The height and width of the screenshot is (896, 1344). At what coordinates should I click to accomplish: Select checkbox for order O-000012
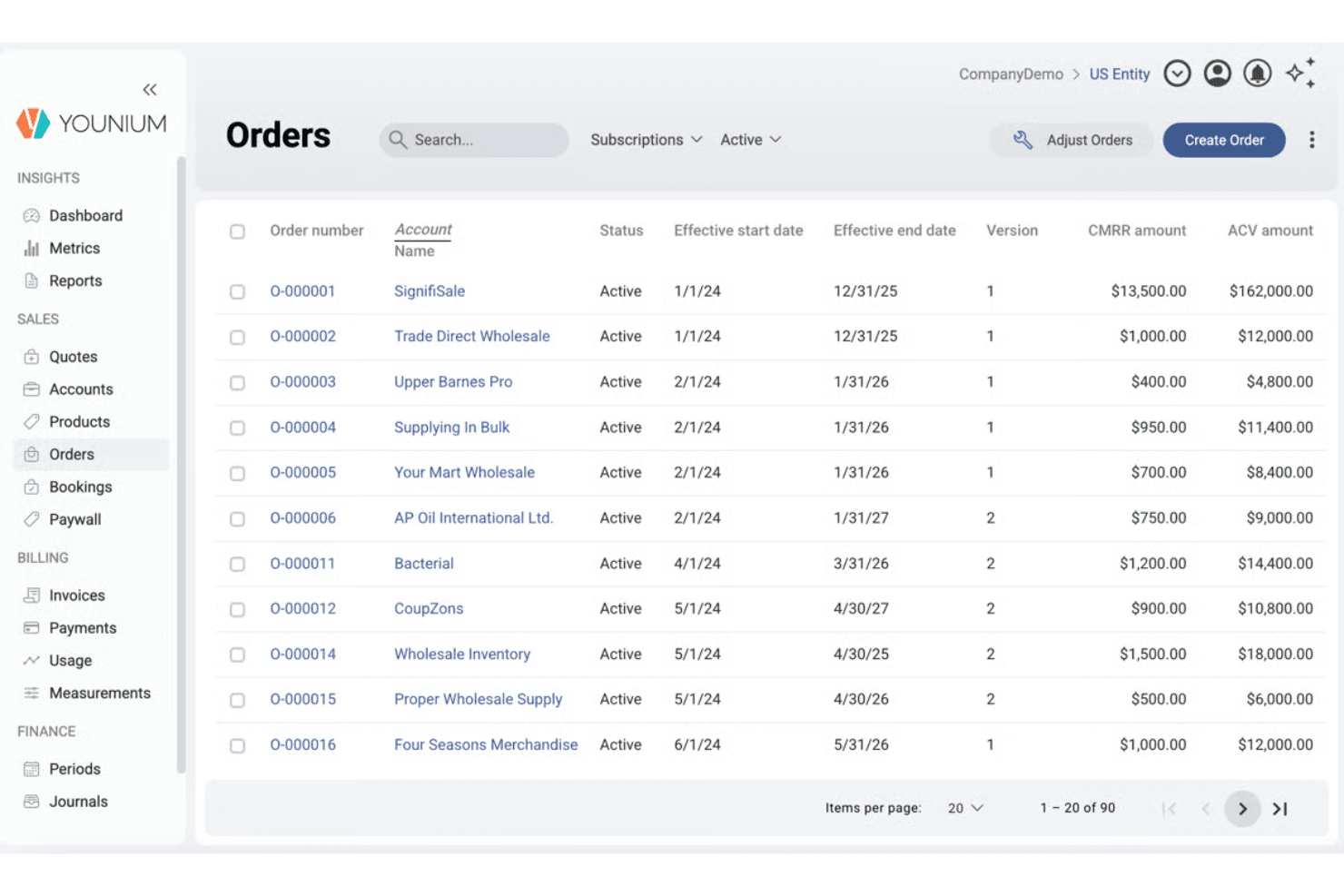pyautogui.click(x=237, y=609)
